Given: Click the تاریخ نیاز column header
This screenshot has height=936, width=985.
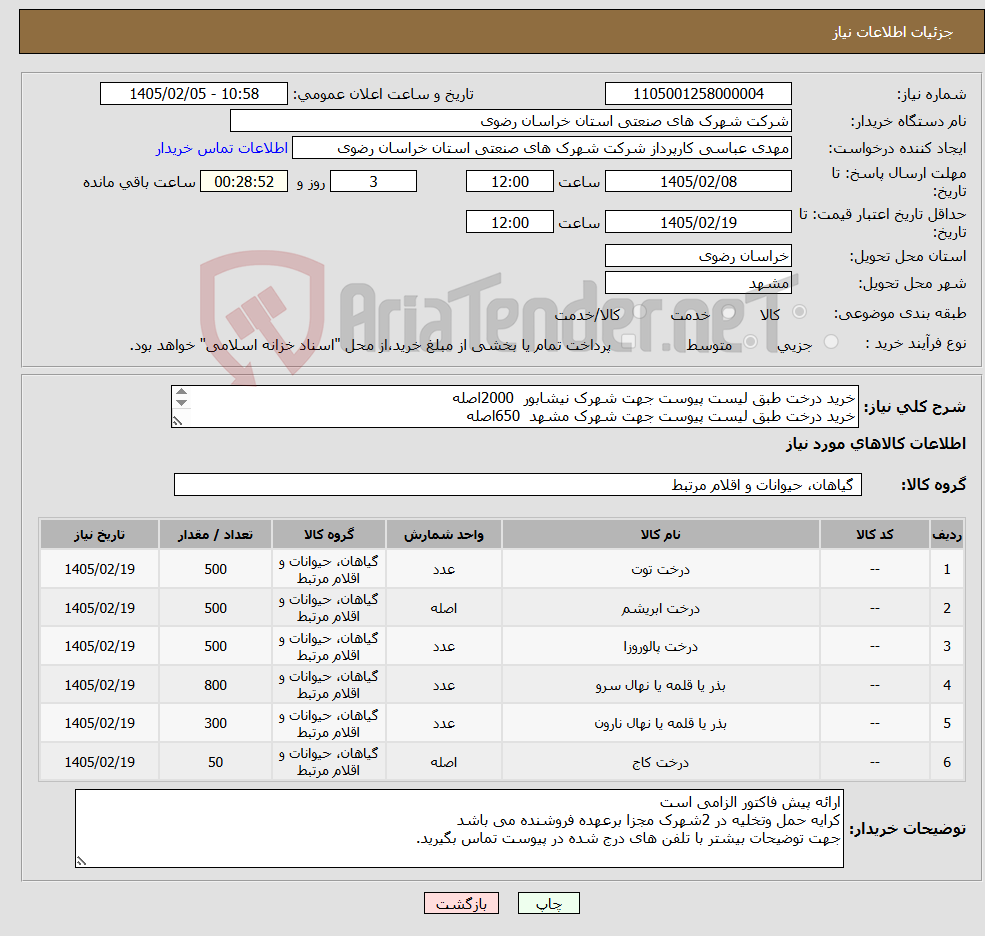Looking at the screenshot, I should click(x=99, y=535).
